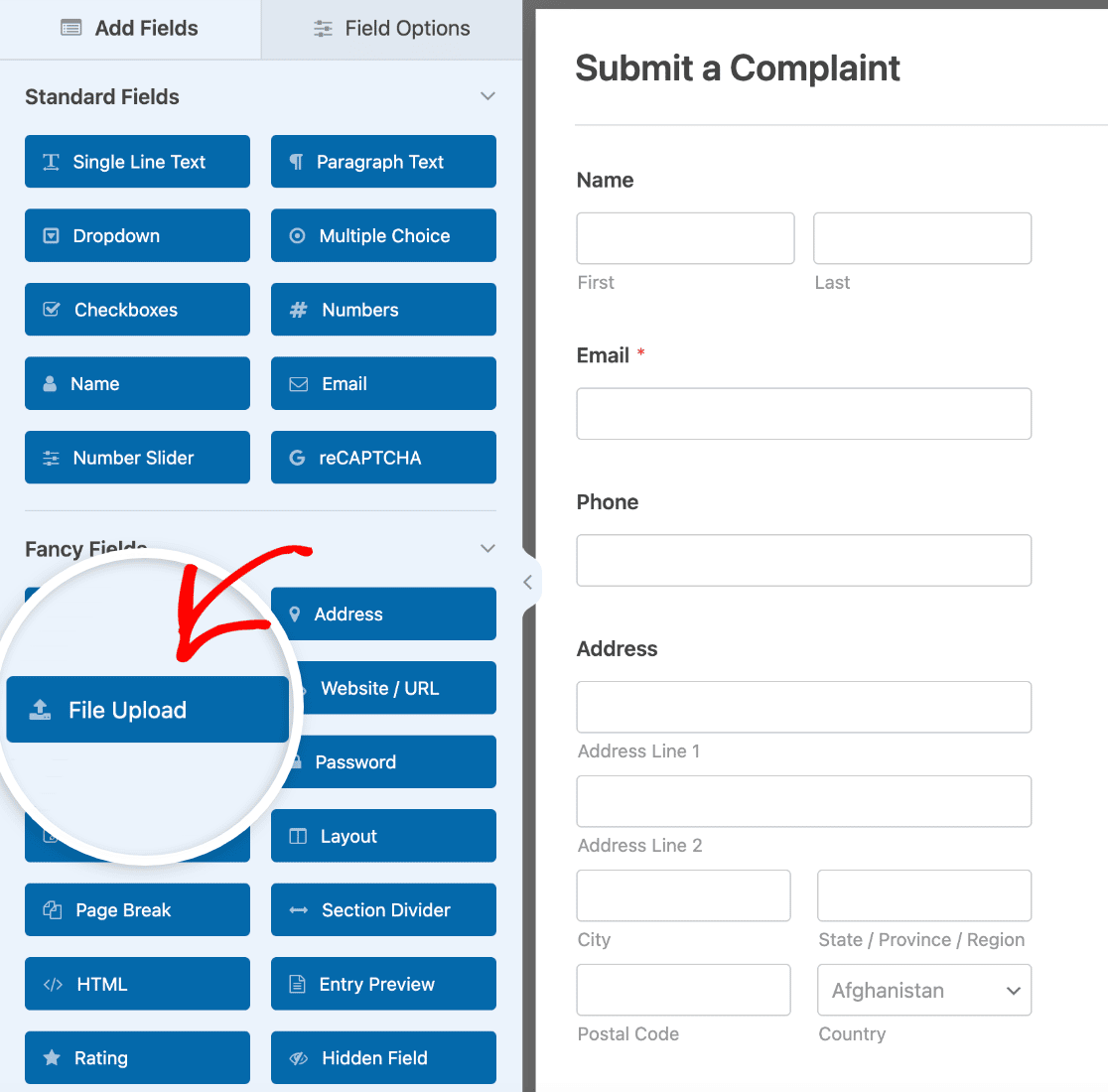Add the Checkboxes field type
Viewport: 1108px width, 1092px height.
tap(137, 309)
